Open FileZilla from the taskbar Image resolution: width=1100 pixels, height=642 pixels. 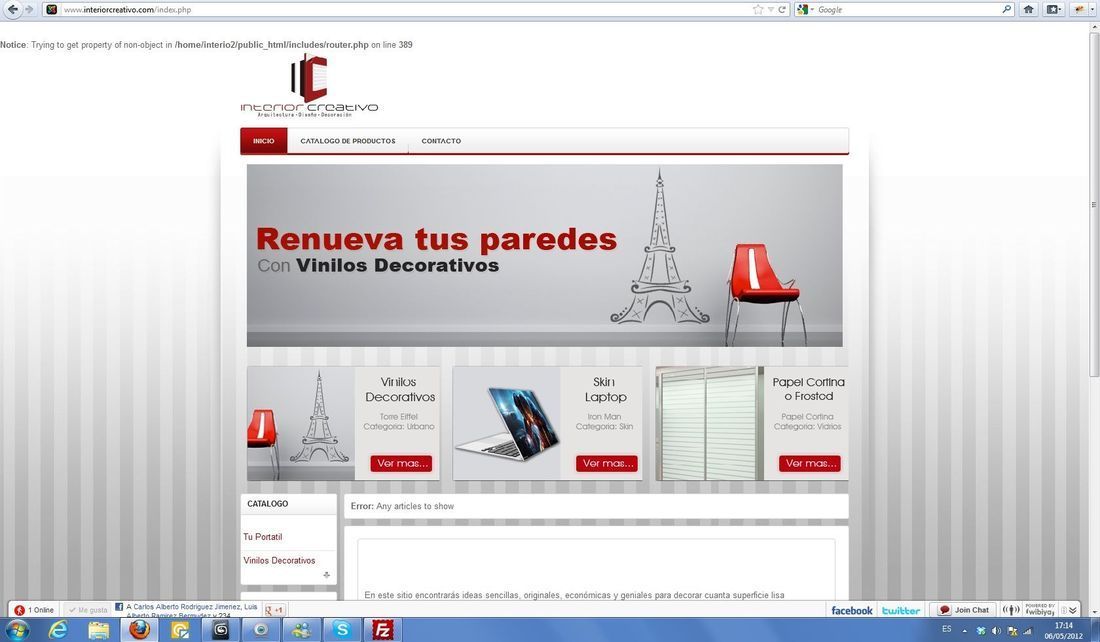coord(383,629)
